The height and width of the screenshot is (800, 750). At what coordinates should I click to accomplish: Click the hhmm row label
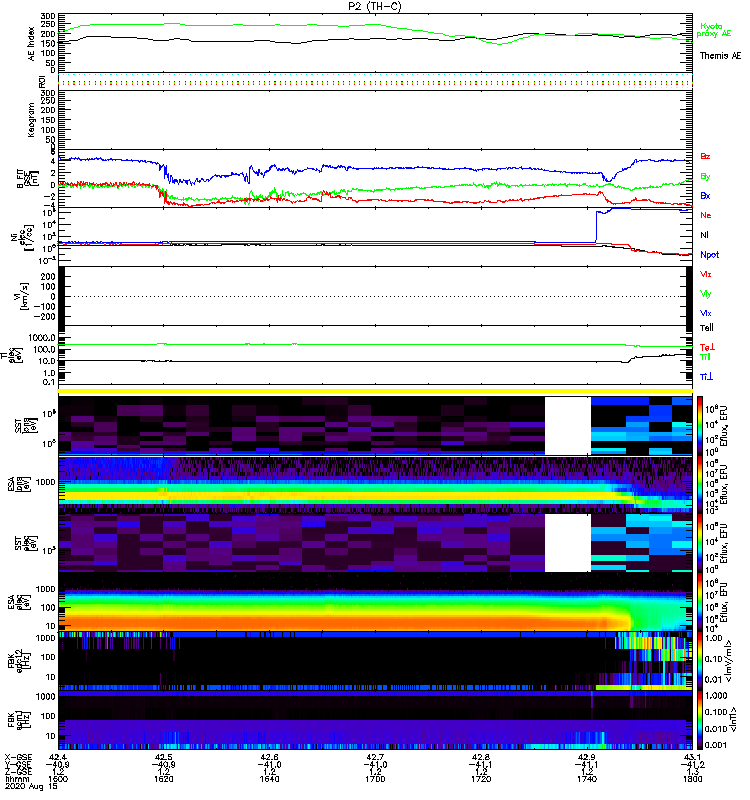(x=15, y=779)
